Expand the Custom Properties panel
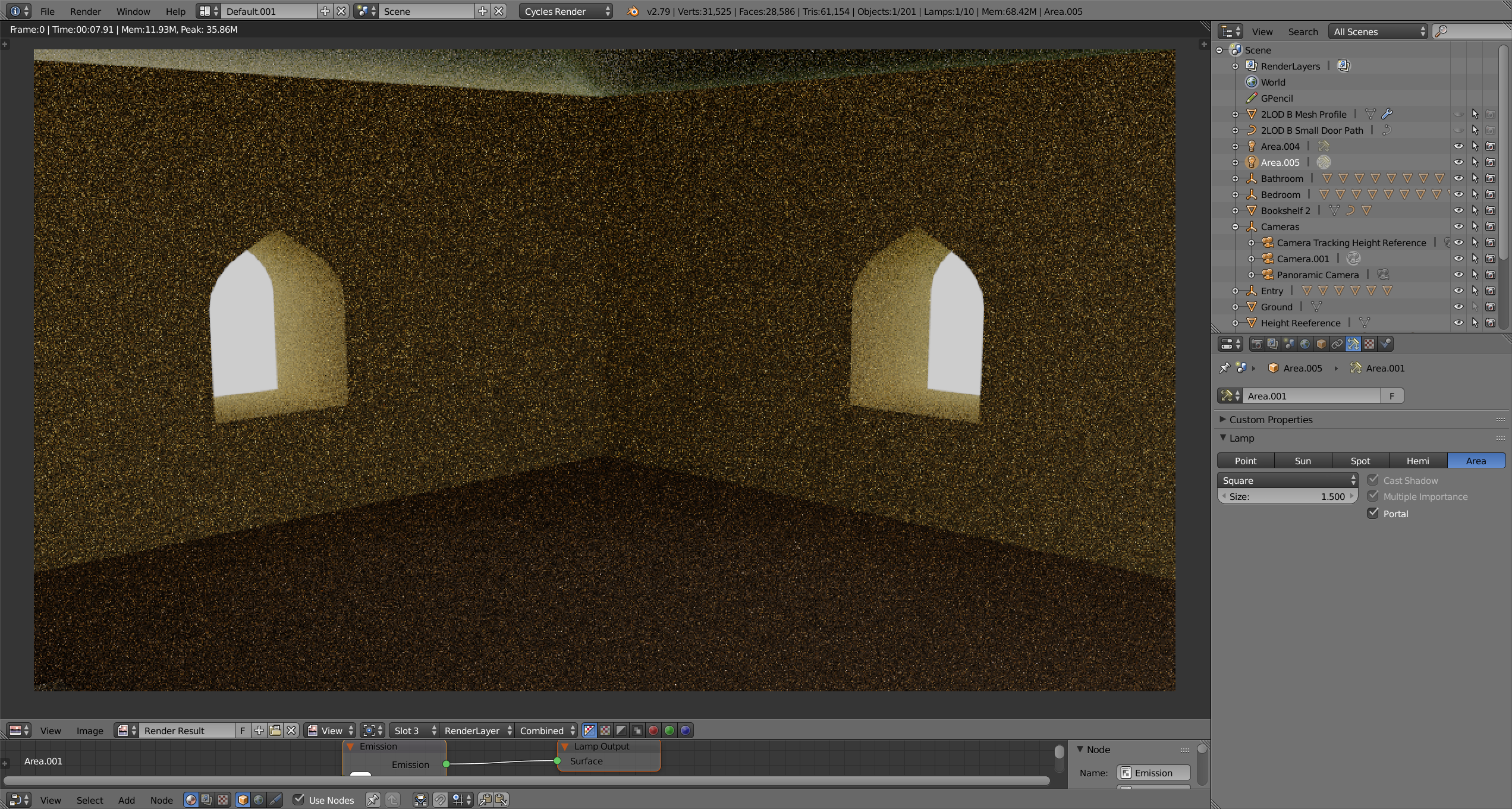 point(1271,420)
